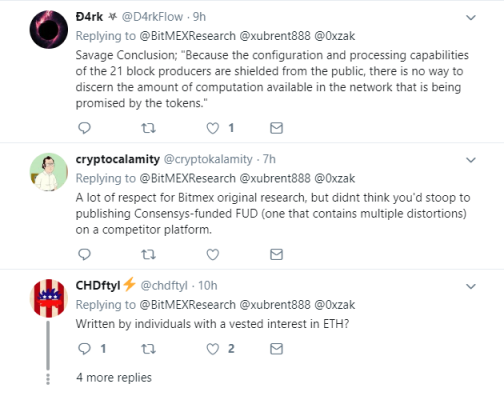Viewport: 504px width, 396px height.
Task: Send D4rk's tweet via direct message
Action: coord(276,128)
